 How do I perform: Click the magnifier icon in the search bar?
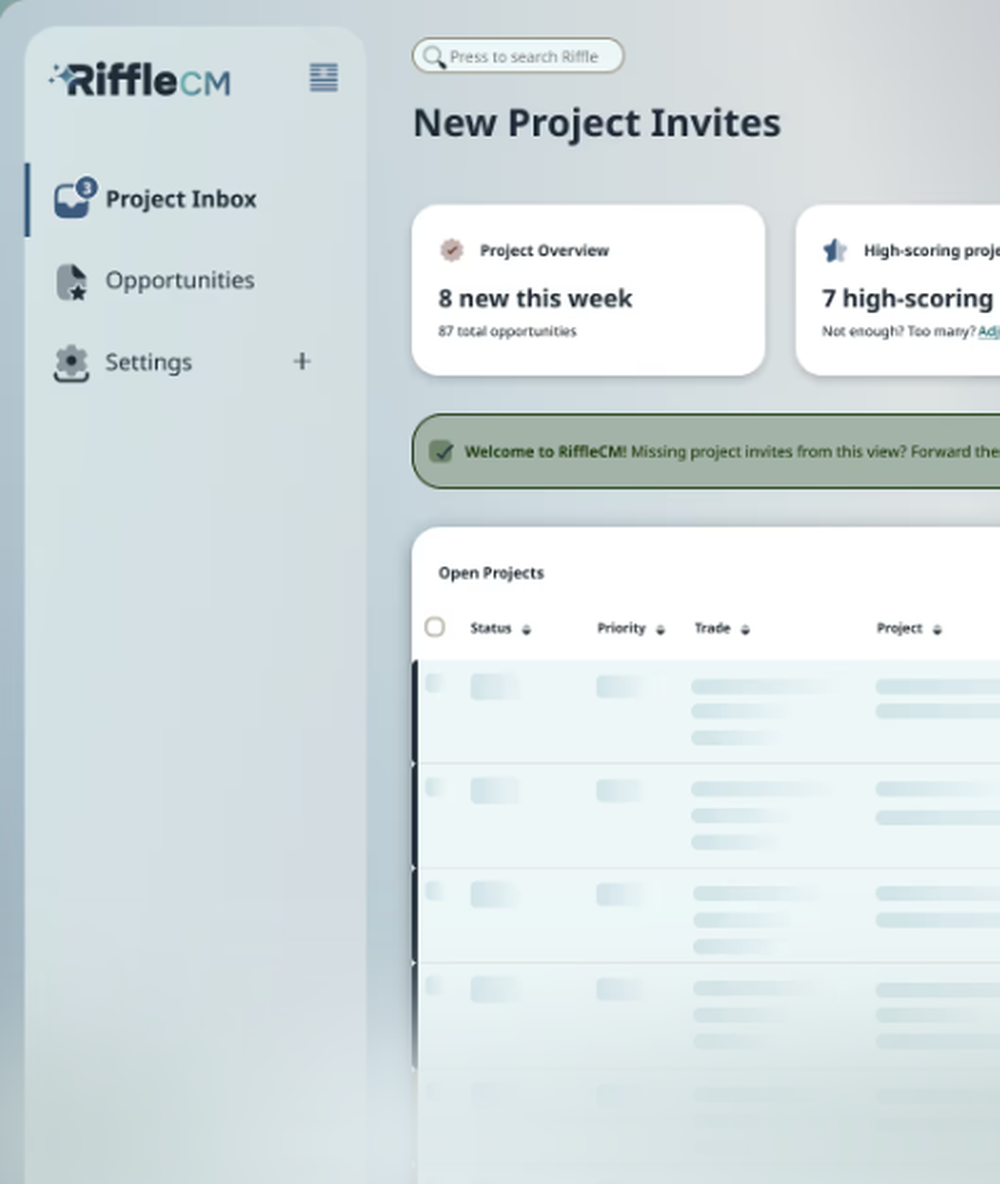tap(432, 57)
